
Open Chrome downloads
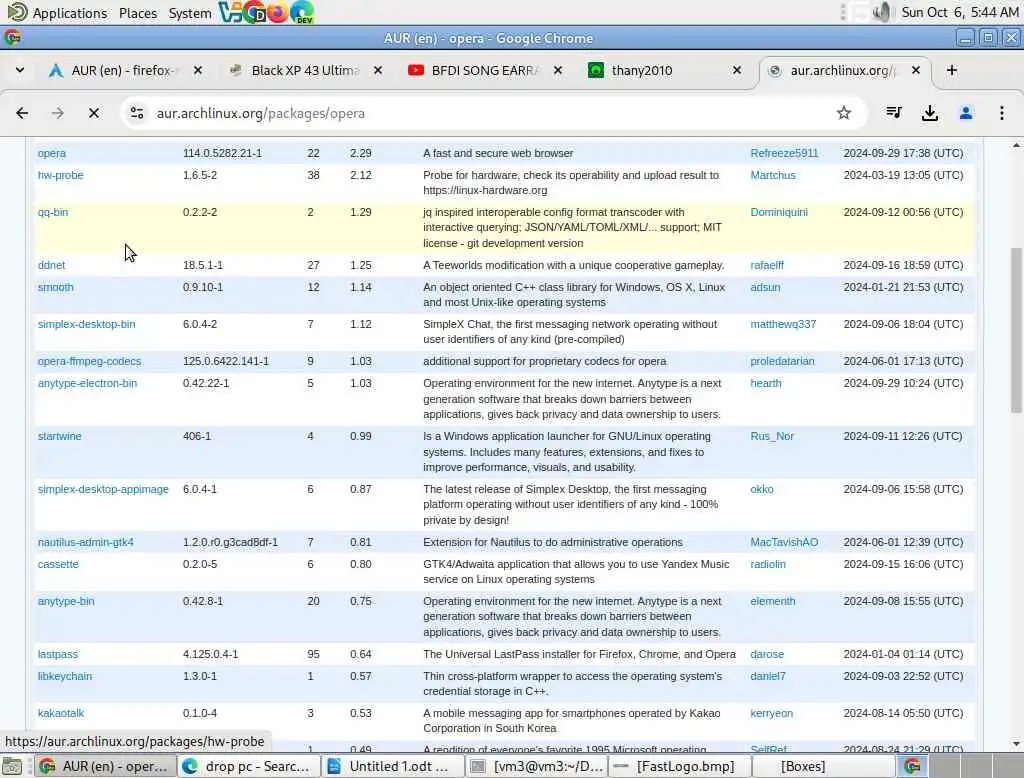930,113
